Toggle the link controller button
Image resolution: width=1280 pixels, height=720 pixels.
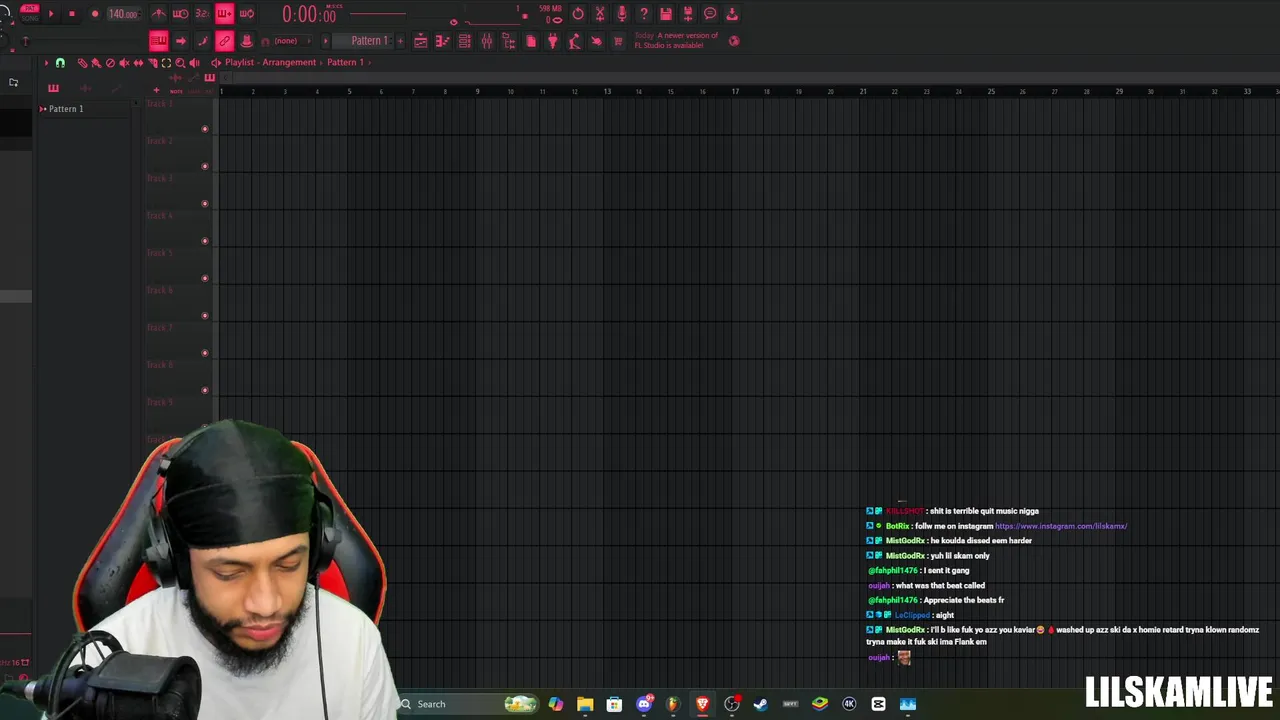224,41
